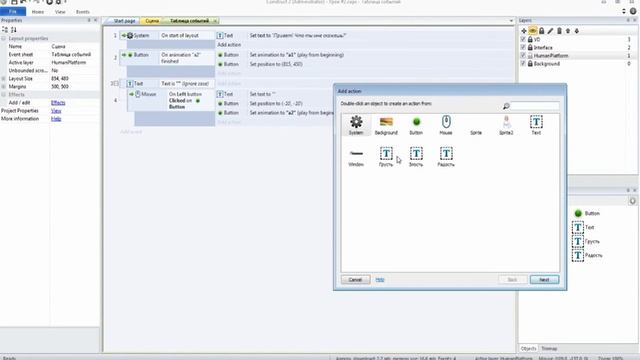Image resolution: width=640 pixels, height=360 pixels.
Task: Select Button object in Objects panel
Action: pyautogui.click(x=588, y=213)
